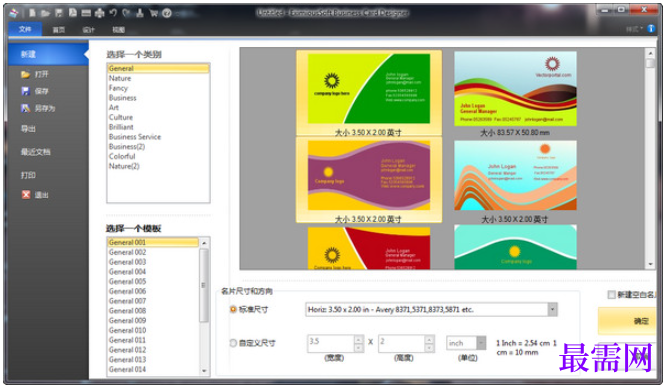
Task: Click the 确定 confirm button
Action: click(x=627, y=321)
